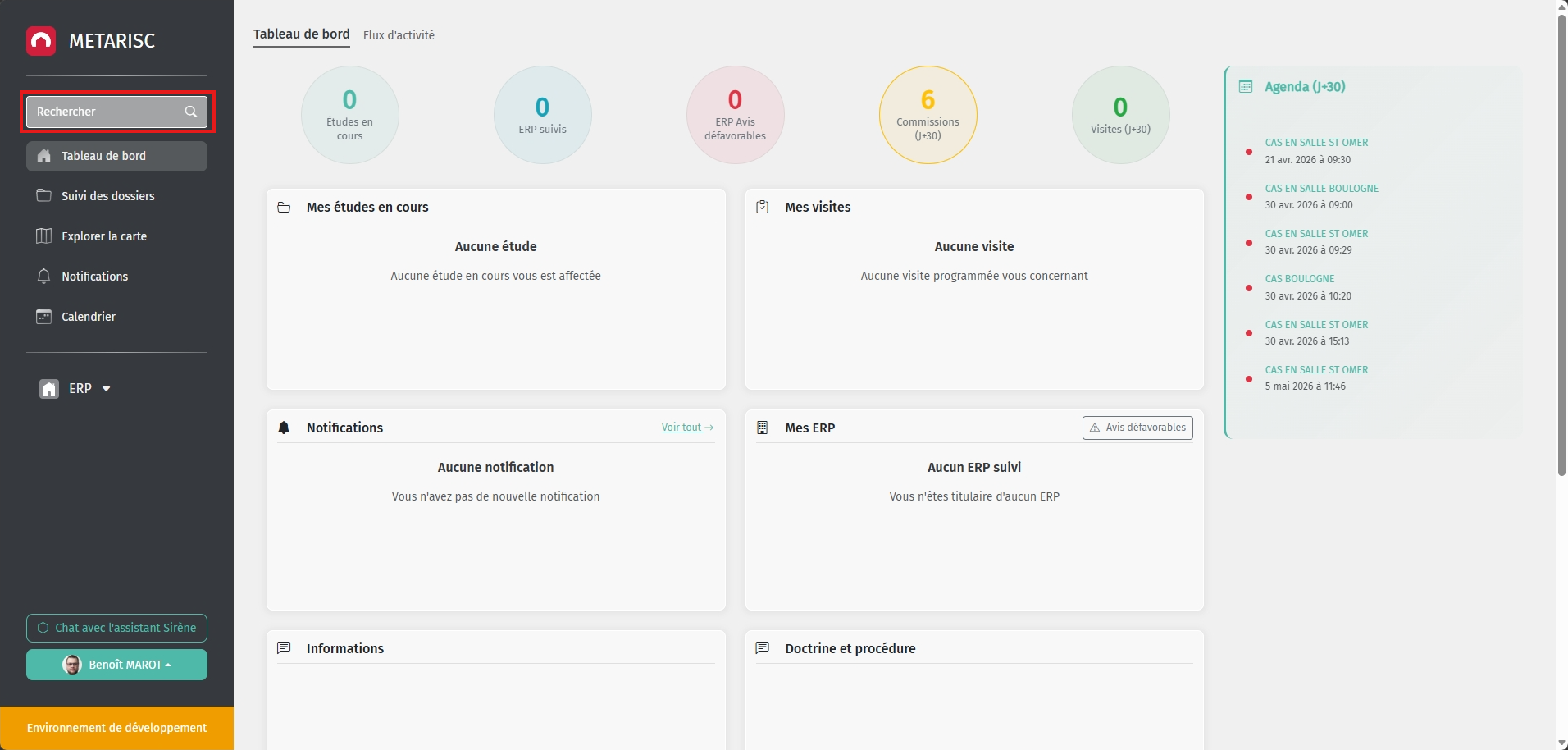Open the CAS BOULOGNE agenda entry
This screenshot has height=750, width=1568.
point(1299,279)
